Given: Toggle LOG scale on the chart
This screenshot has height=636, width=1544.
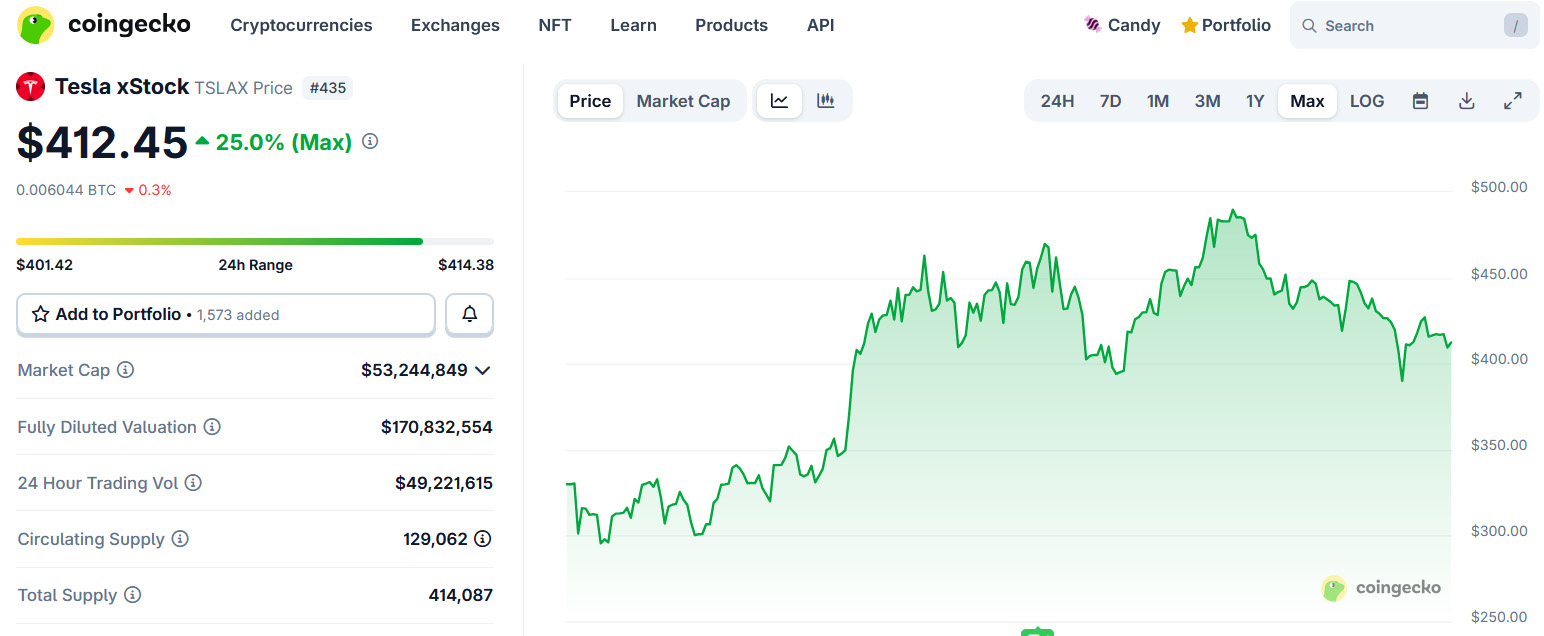Looking at the screenshot, I should pyautogui.click(x=1367, y=101).
